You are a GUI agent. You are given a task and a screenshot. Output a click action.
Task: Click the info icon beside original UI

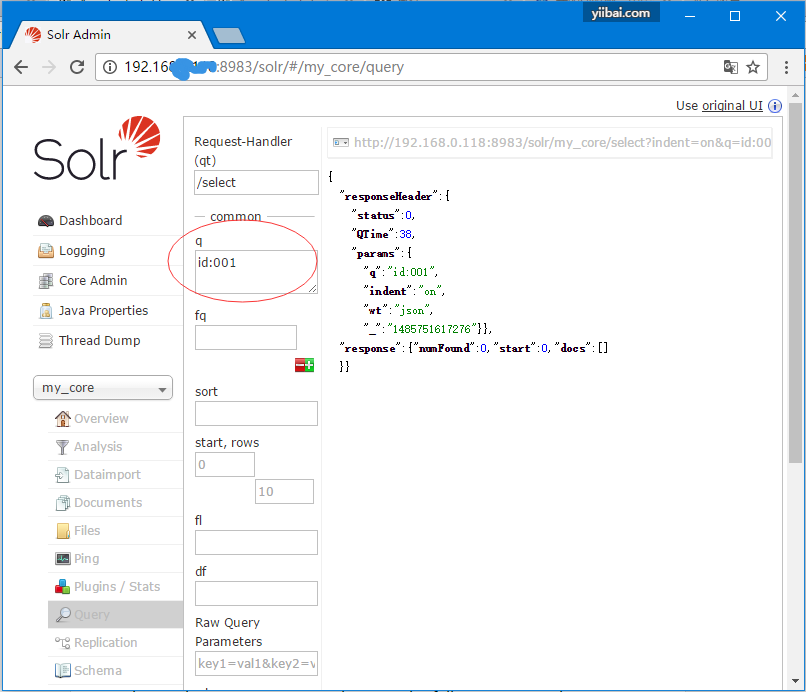[775, 106]
